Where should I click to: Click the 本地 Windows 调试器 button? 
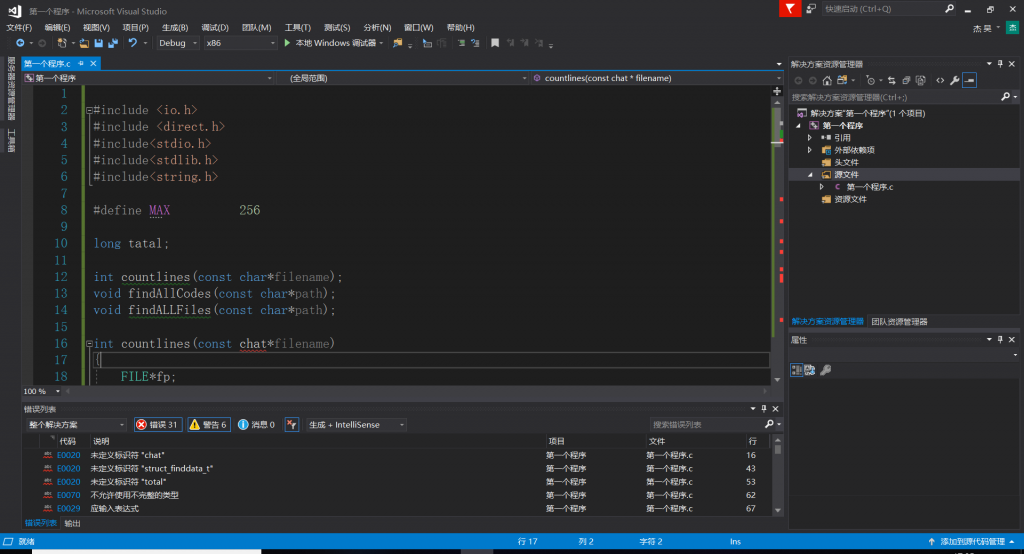tap(333, 43)
